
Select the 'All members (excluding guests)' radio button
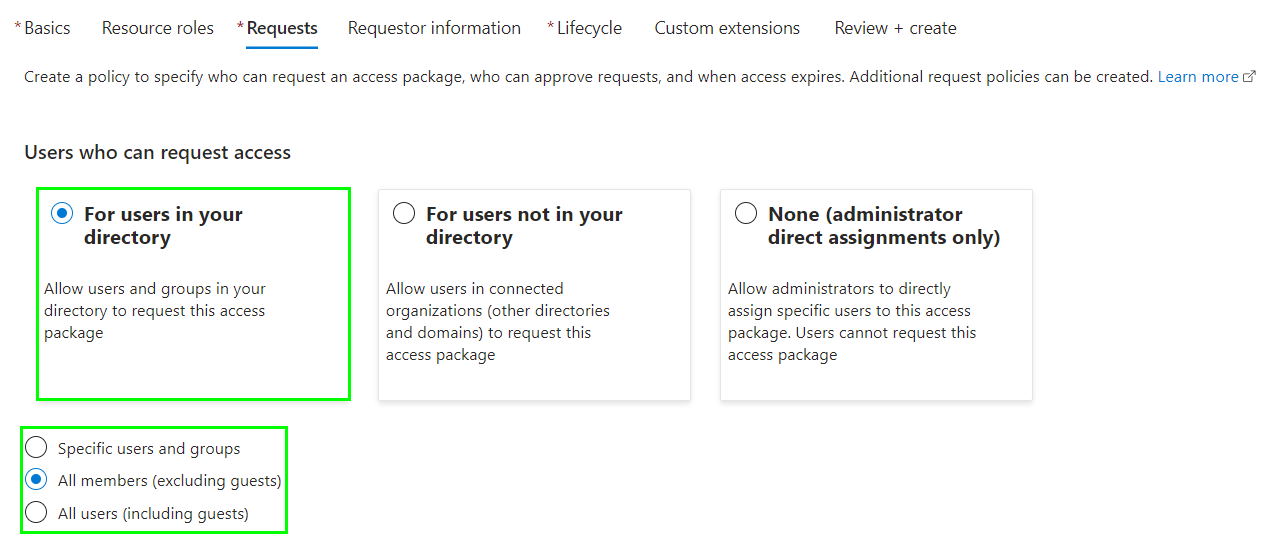pyautogui.click(x=36, y=480)
